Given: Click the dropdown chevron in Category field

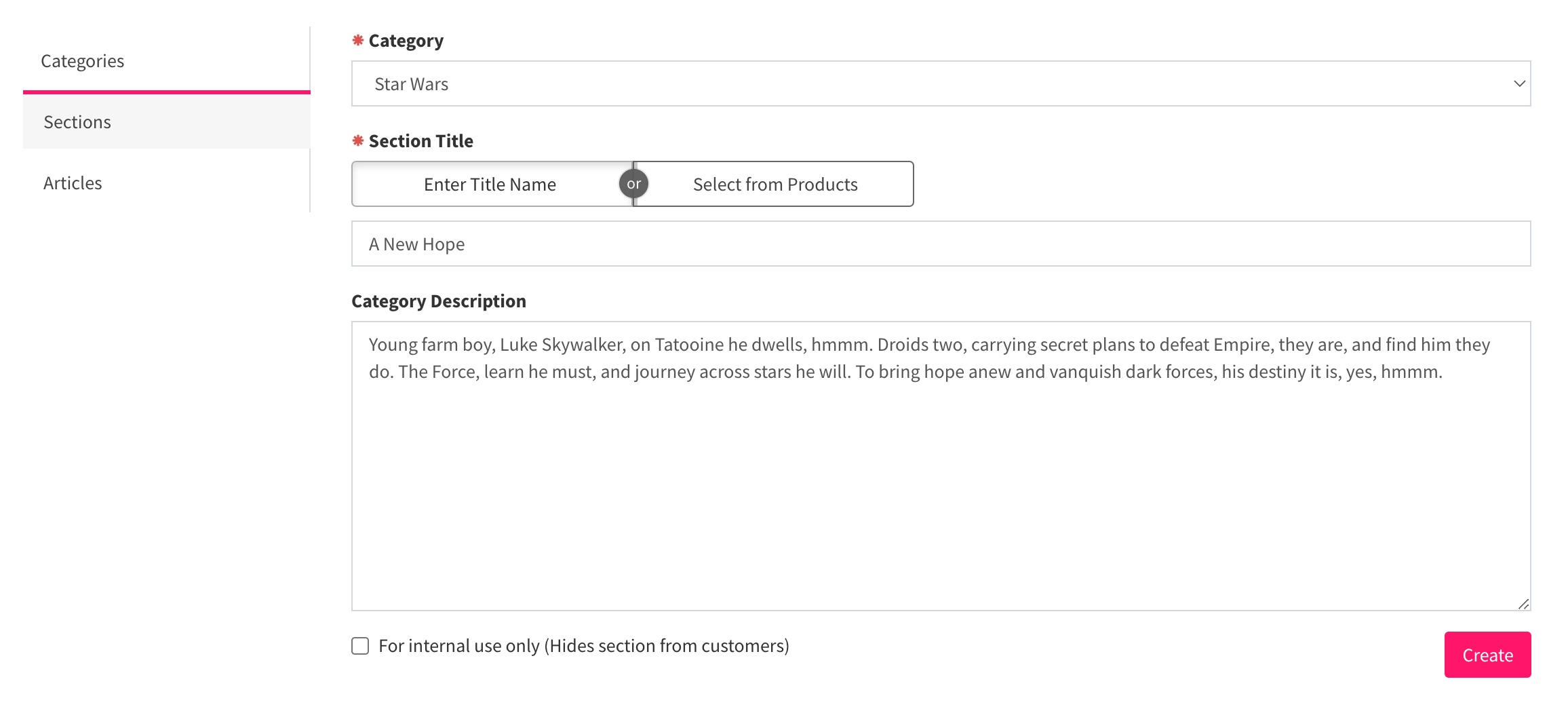Looking at the screenshot, I should [x=1519, y=83].
